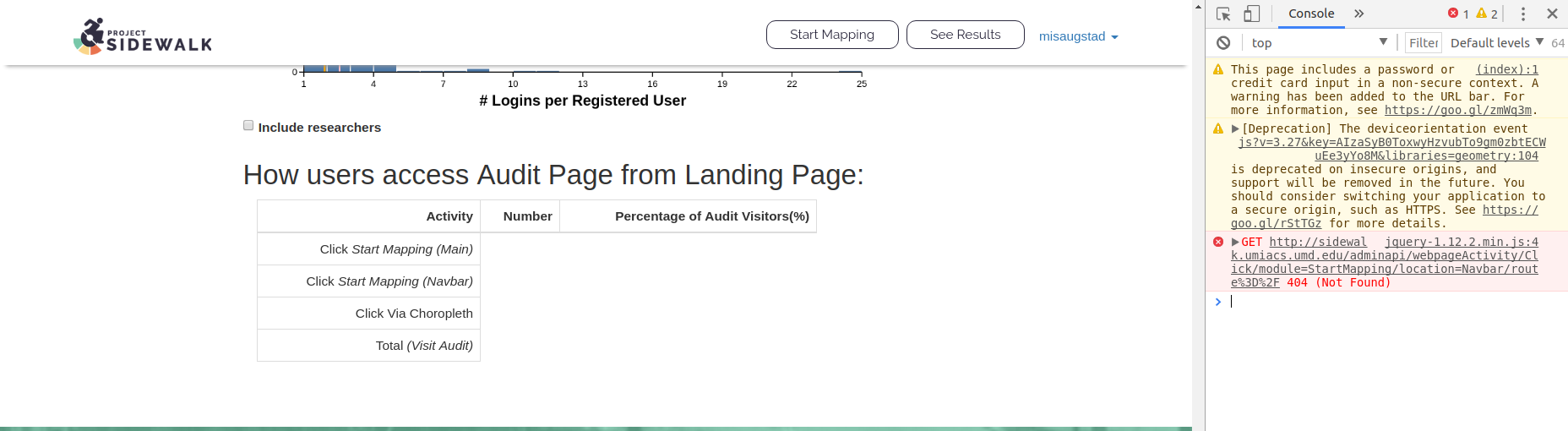Open the js?v=3.27 maps script link

(x=1392, y=149)
